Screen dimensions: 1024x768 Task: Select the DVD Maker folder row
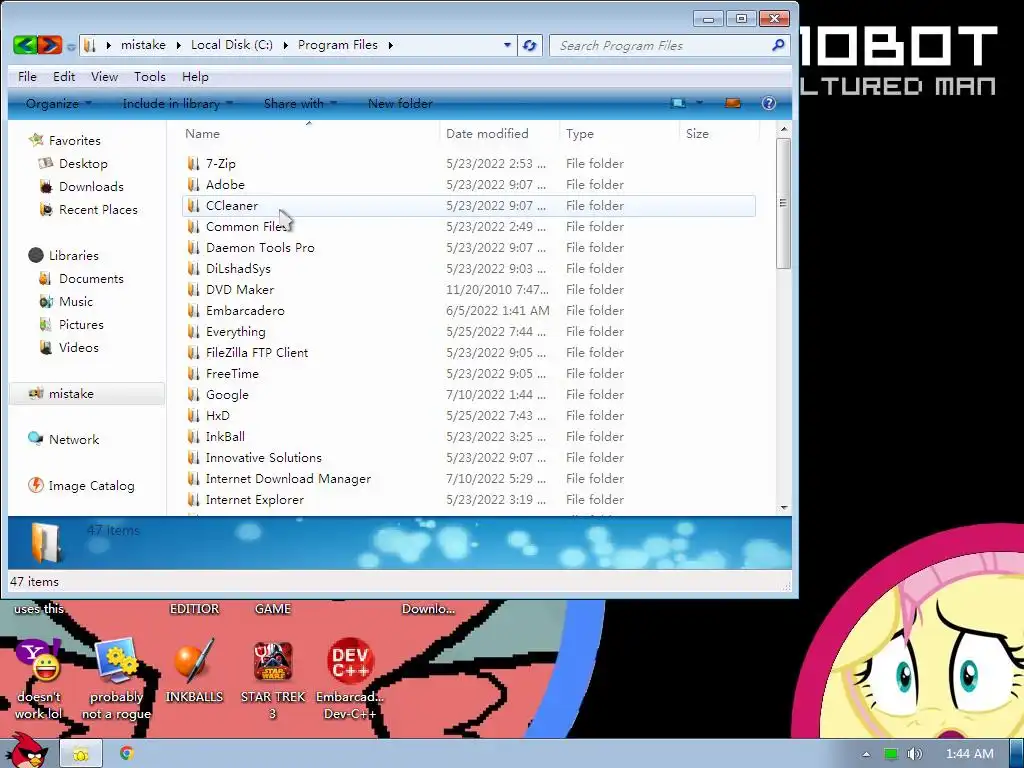pos(469,289)
